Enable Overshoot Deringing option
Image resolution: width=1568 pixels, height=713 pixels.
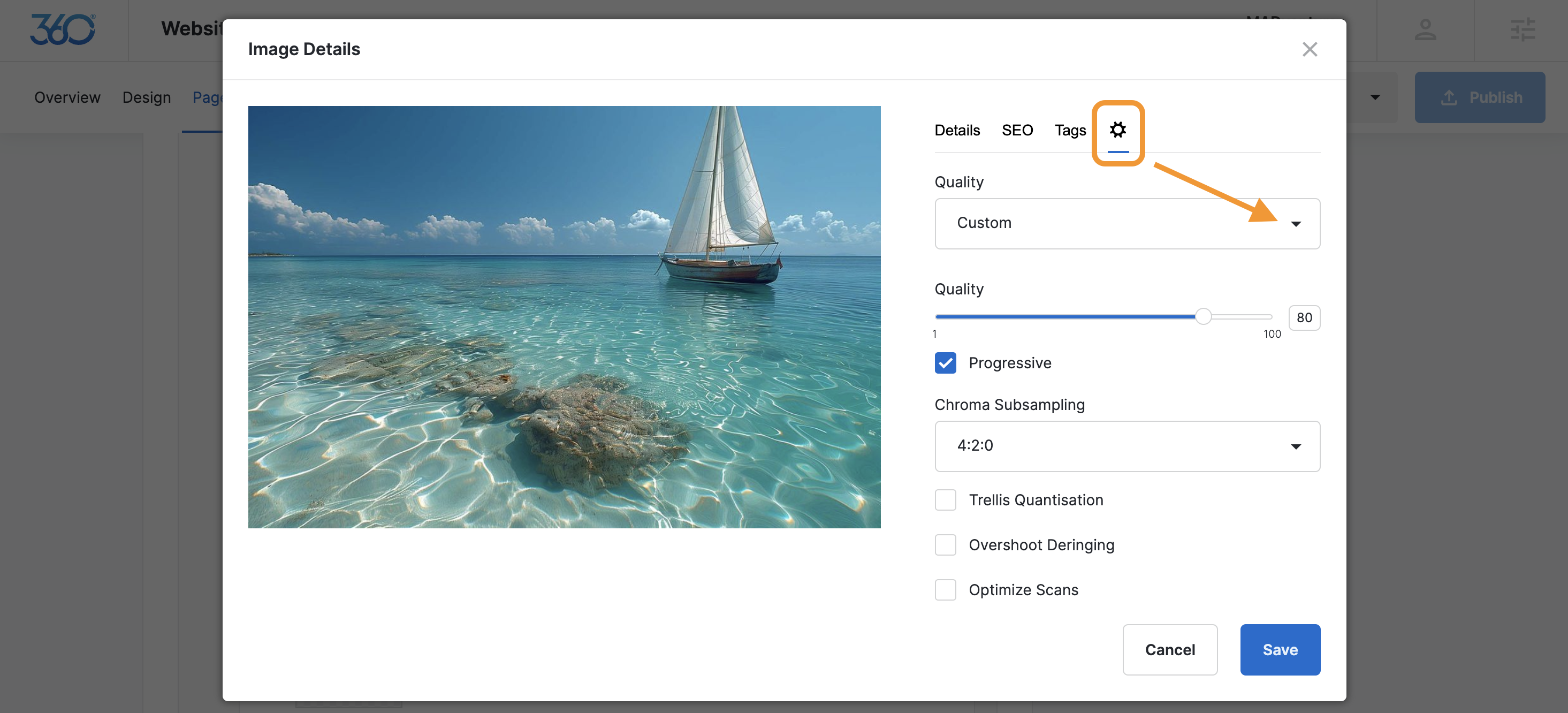(945, 545)
